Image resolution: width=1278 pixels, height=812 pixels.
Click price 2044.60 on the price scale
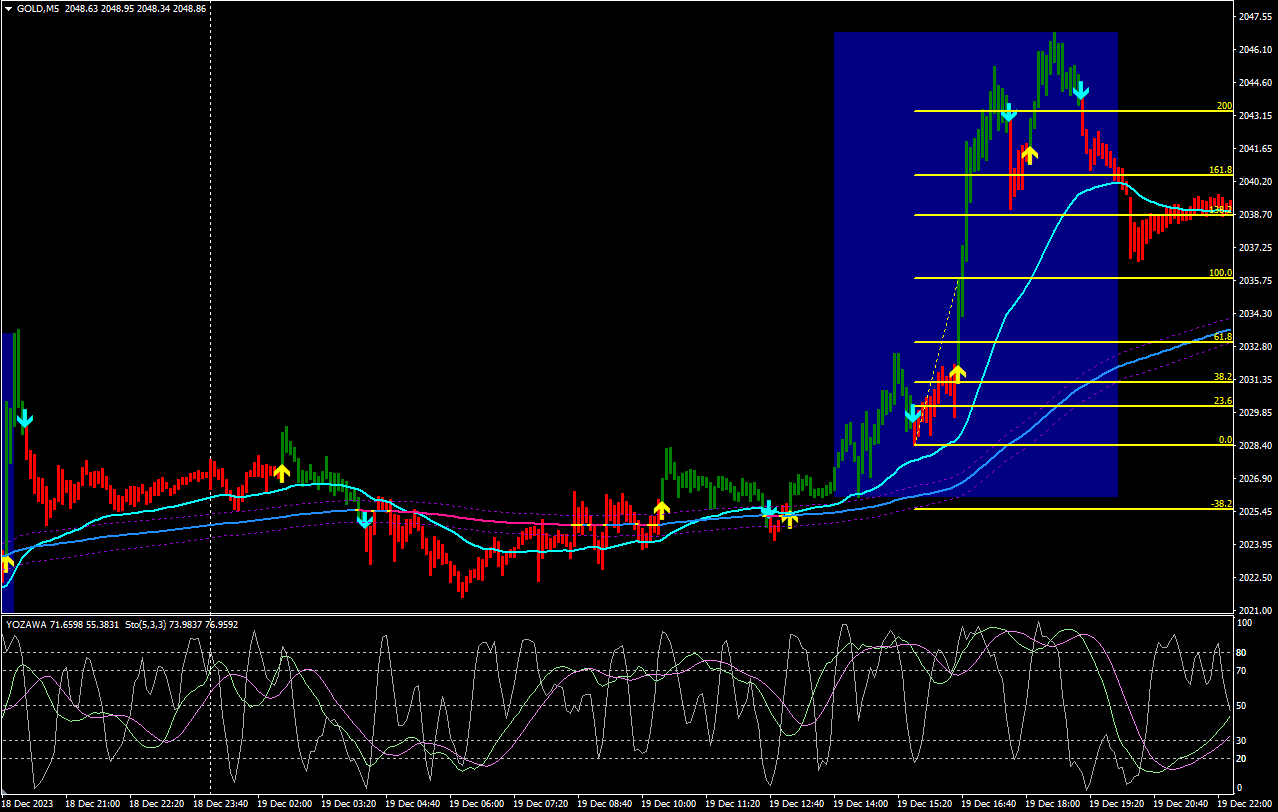1255,82
